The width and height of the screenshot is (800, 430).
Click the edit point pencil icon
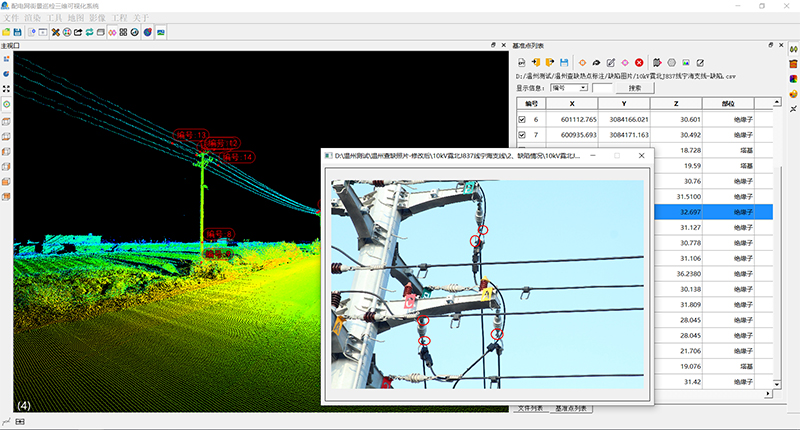(x=610, y=62)
